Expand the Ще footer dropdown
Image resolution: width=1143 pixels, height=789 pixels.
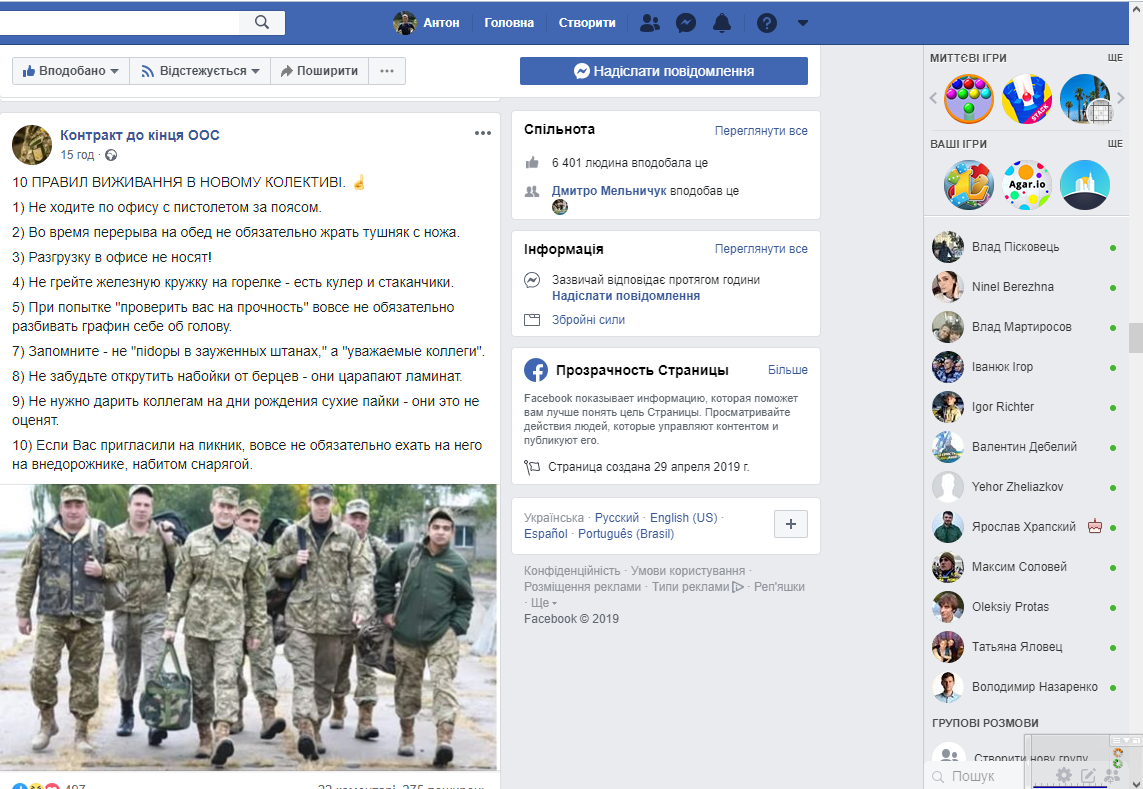[x=544, y=602]
